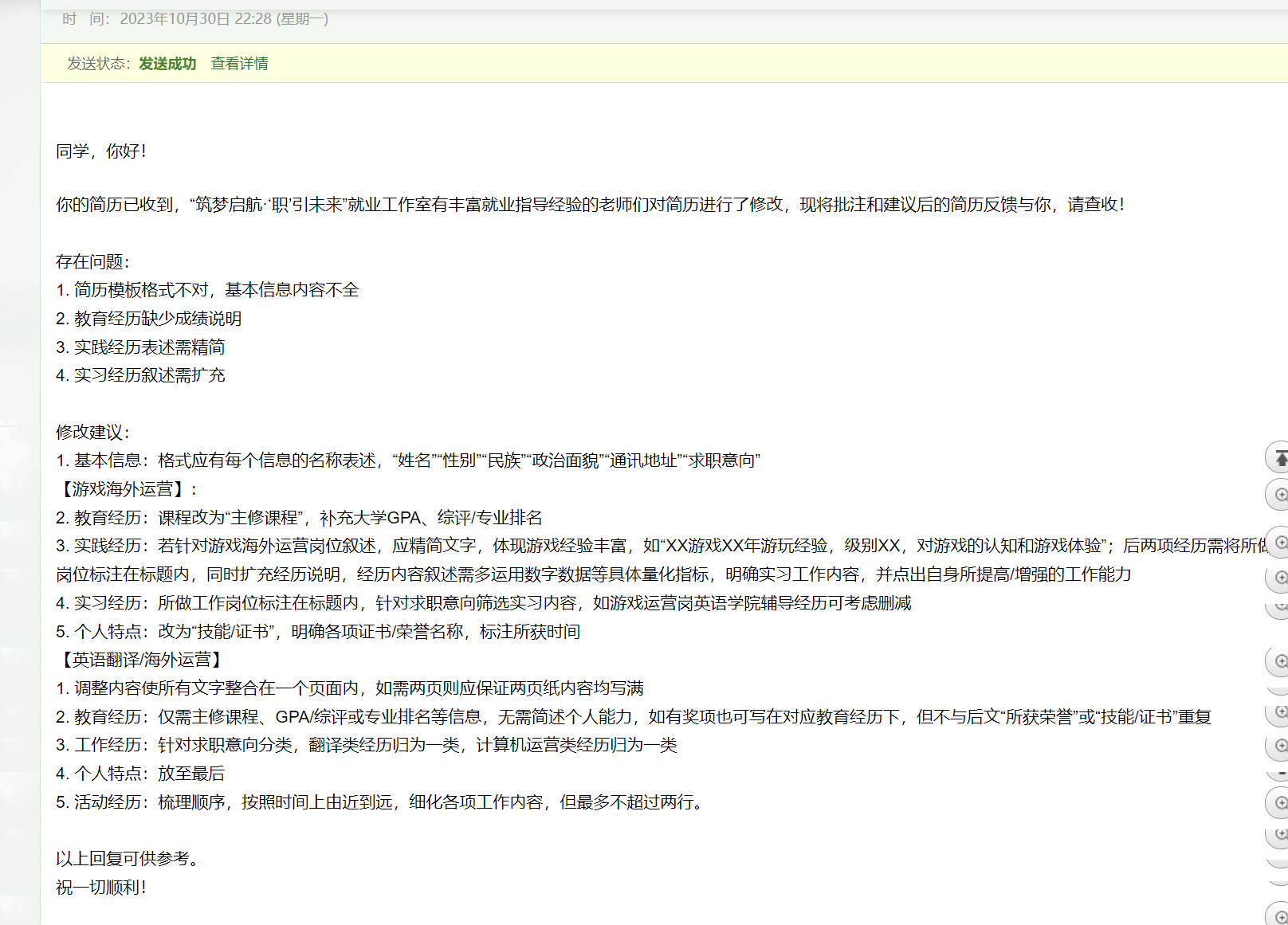
Task: Click magnifier icon beside 3. 工作经历 line
Action: (1280, 746)
